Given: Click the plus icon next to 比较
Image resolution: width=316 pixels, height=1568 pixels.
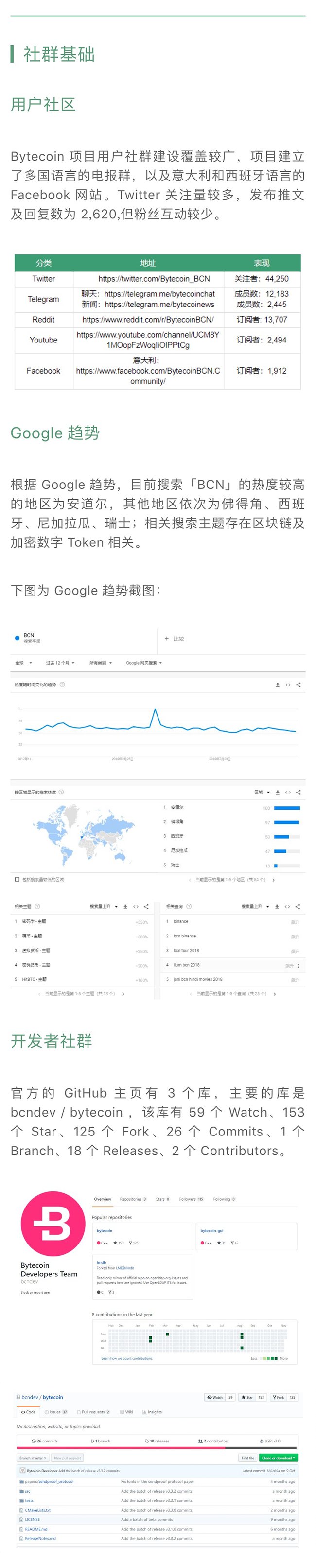Looking at the screenshot, I should [166, 638].
